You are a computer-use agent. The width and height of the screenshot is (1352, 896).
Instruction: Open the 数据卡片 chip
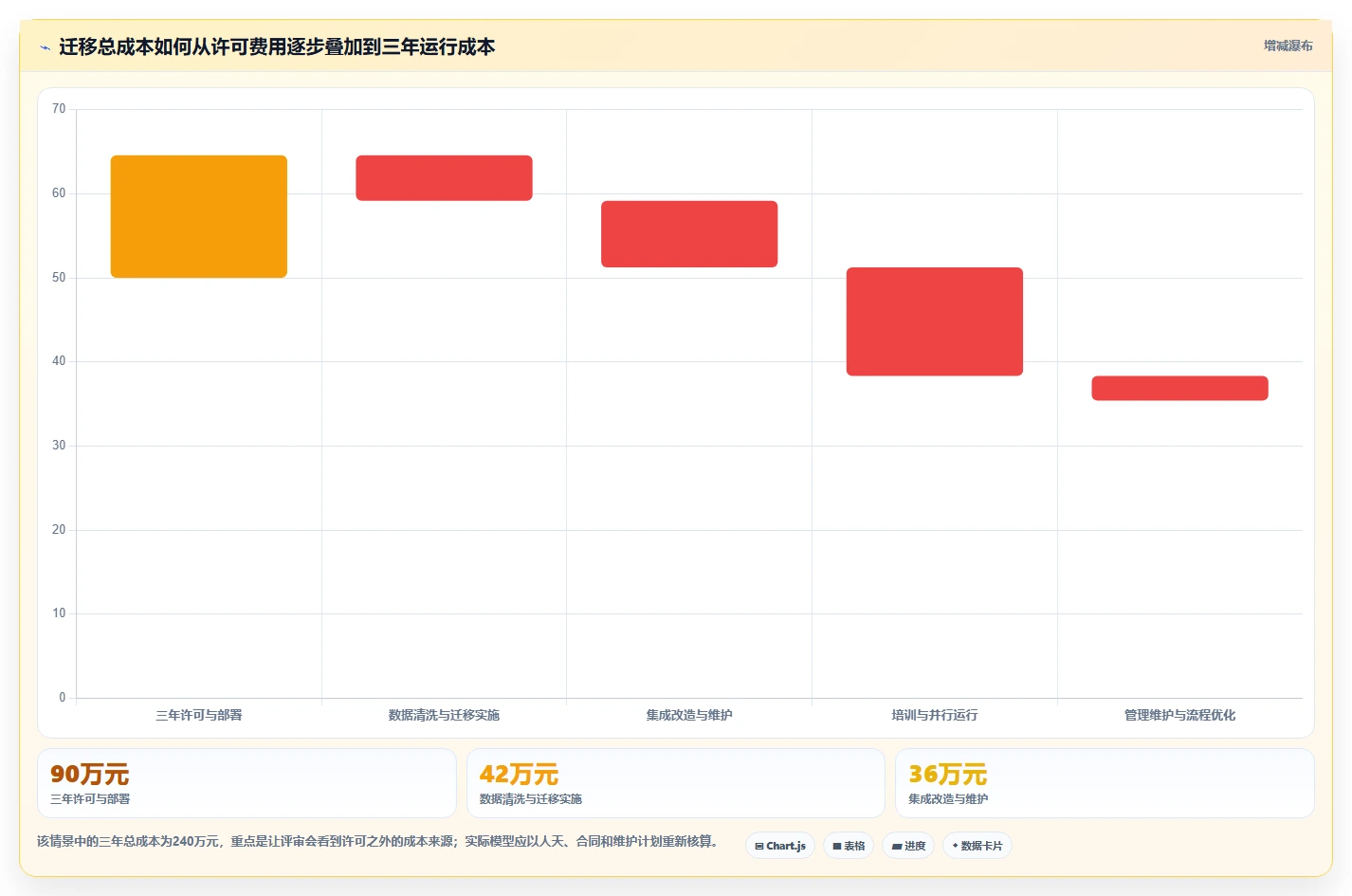pyautogui.click(x=977, y=846)
